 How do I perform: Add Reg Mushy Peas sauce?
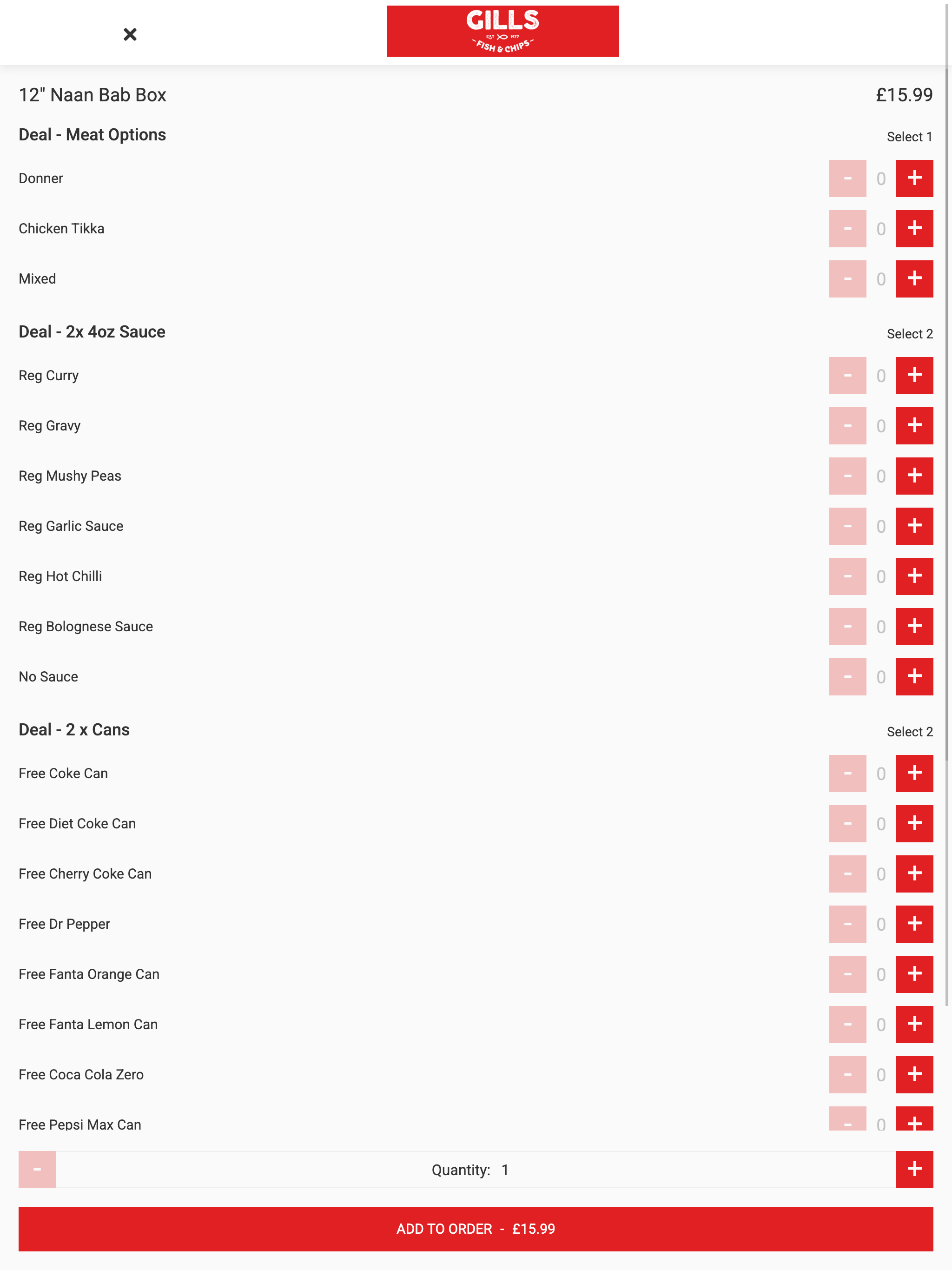tap(914, 476)
